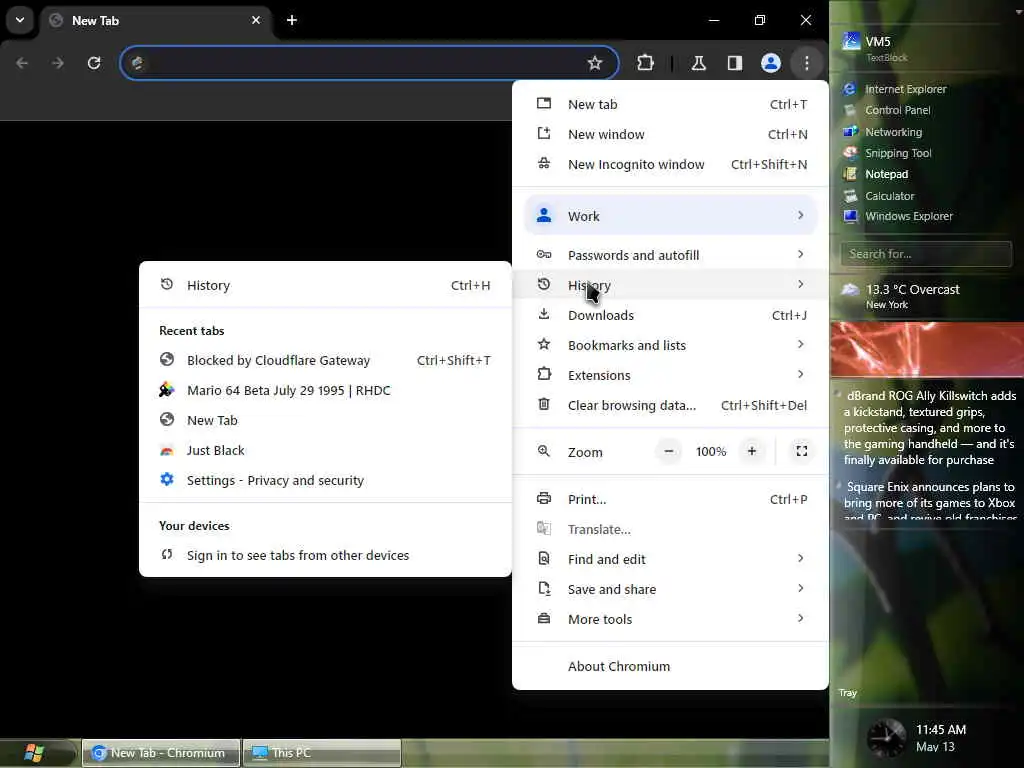Click the sidebar clock widget

click(x=886, y=737)
